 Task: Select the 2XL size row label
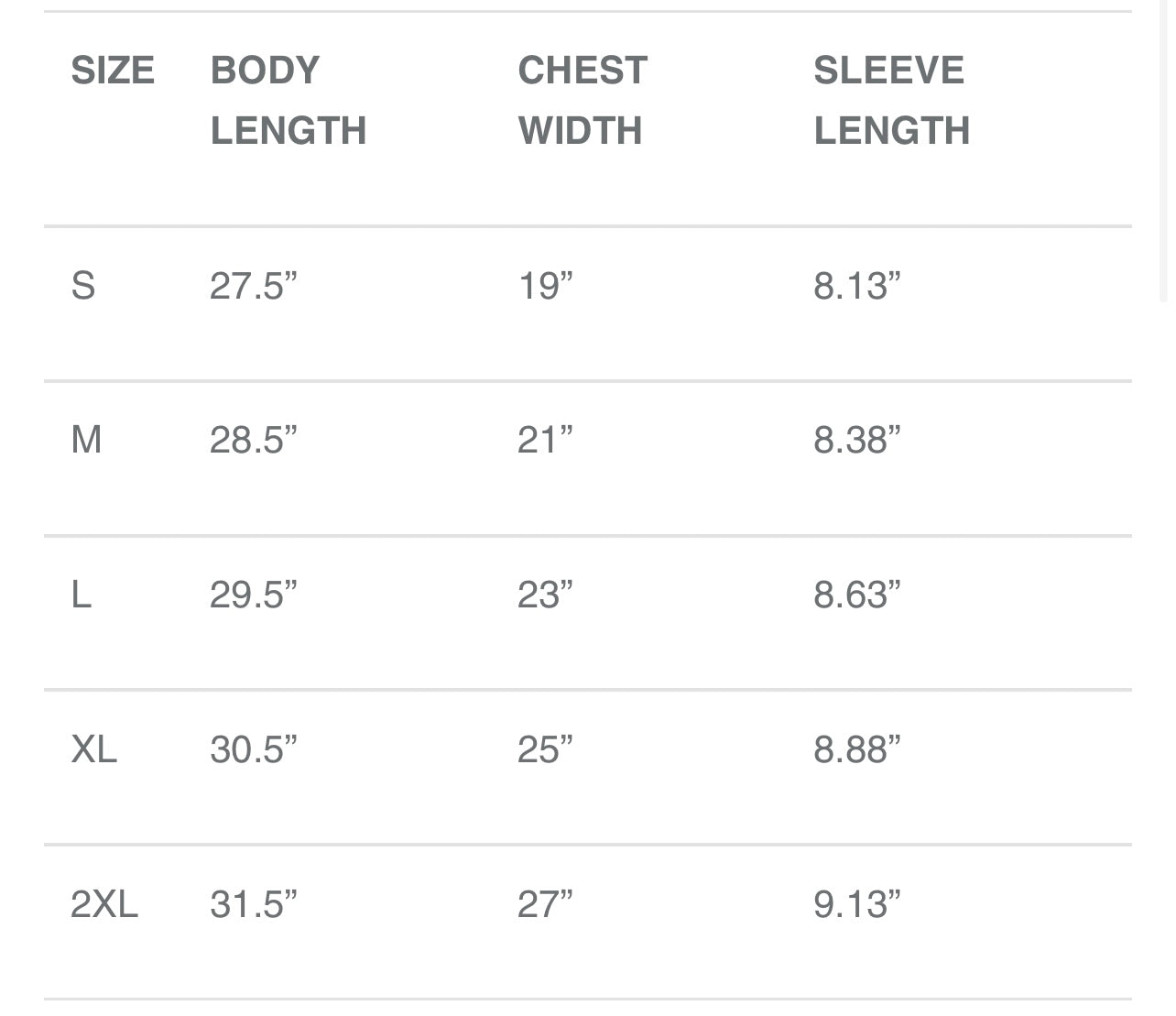[104, 904]
